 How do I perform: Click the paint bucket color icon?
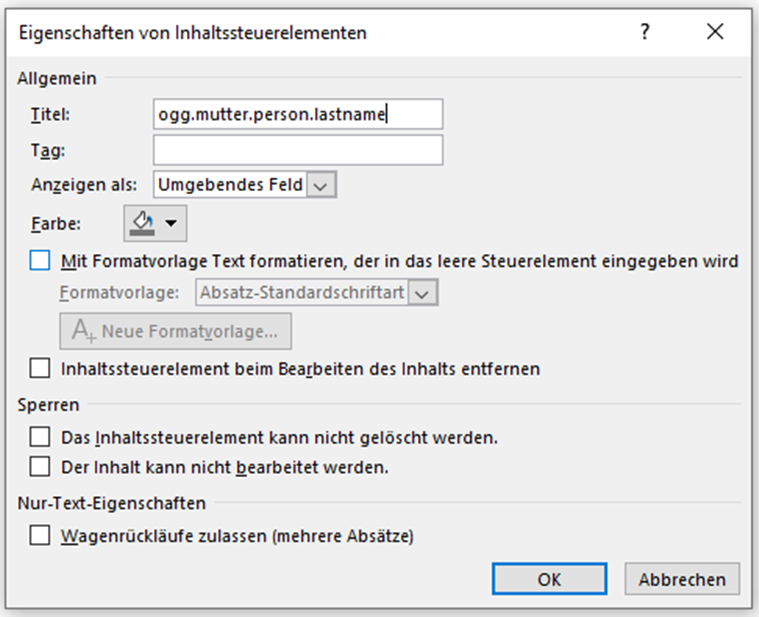point(144,222)
